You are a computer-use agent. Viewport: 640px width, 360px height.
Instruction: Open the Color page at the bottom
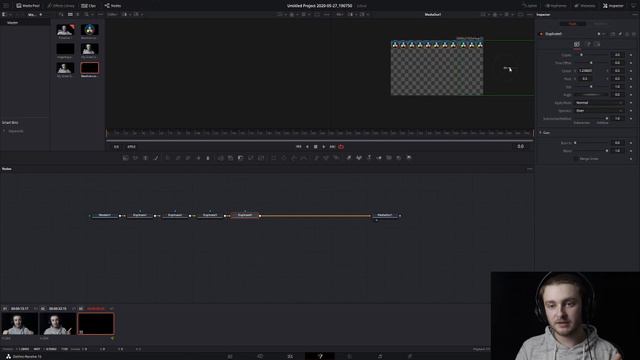point(350,356)
